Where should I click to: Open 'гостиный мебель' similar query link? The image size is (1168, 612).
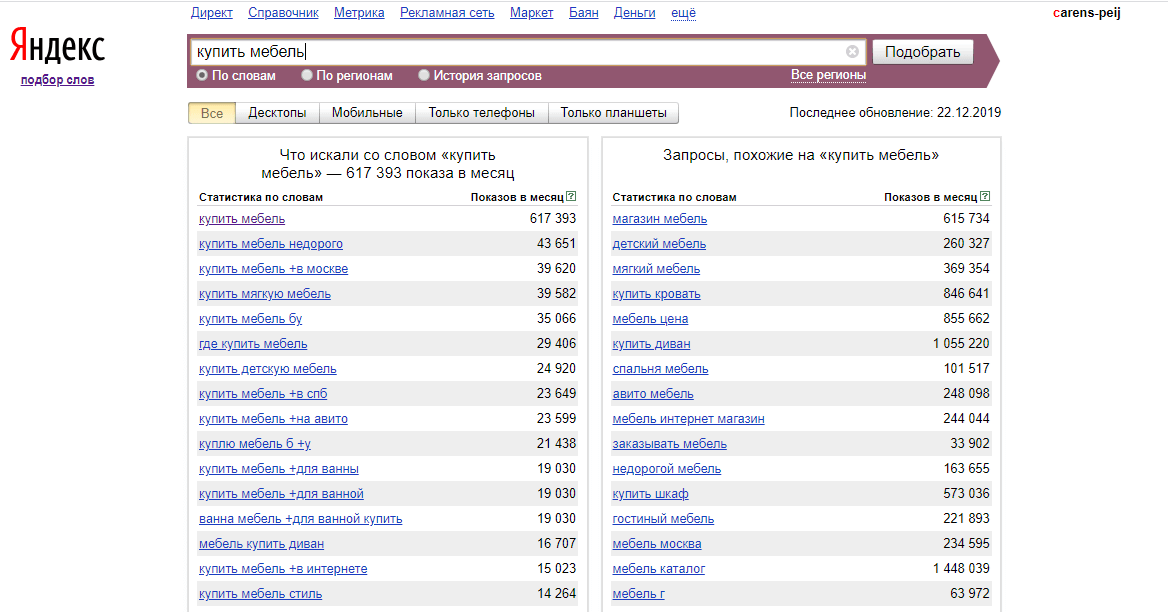(x=663, y=519)
